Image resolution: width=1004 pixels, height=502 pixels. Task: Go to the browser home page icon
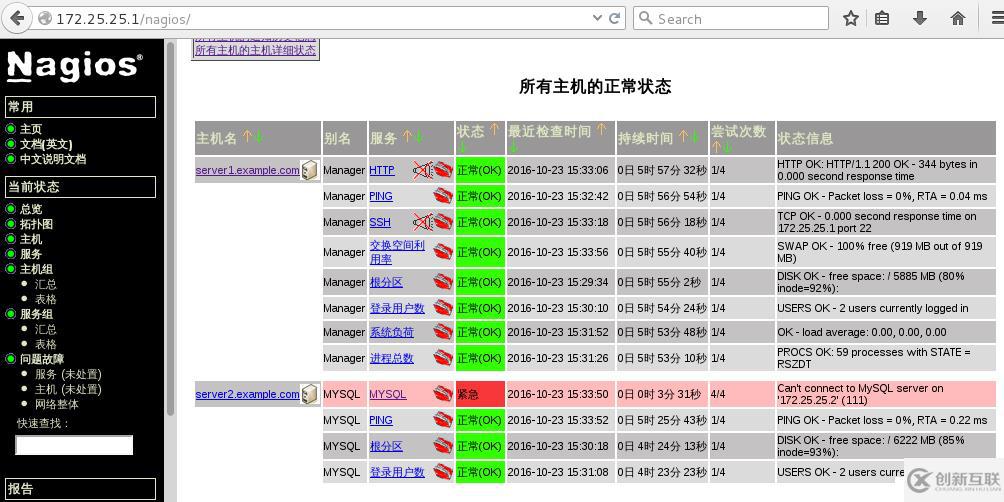958,19
